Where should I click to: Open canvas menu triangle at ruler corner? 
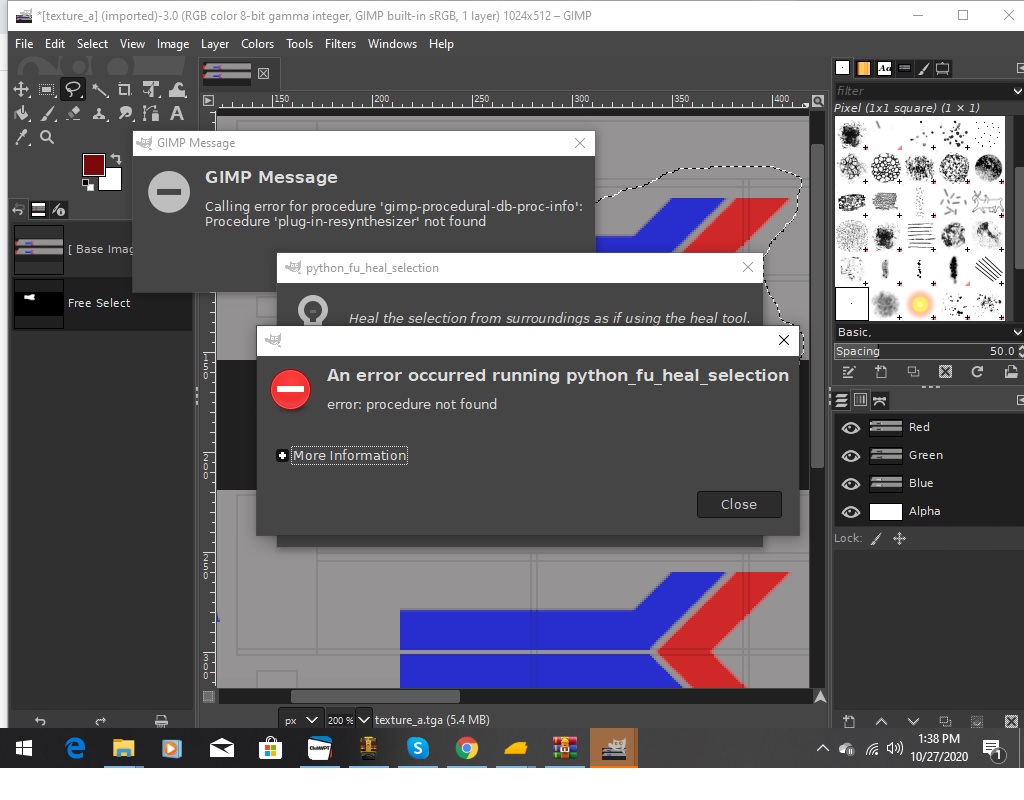pos(208,101)
